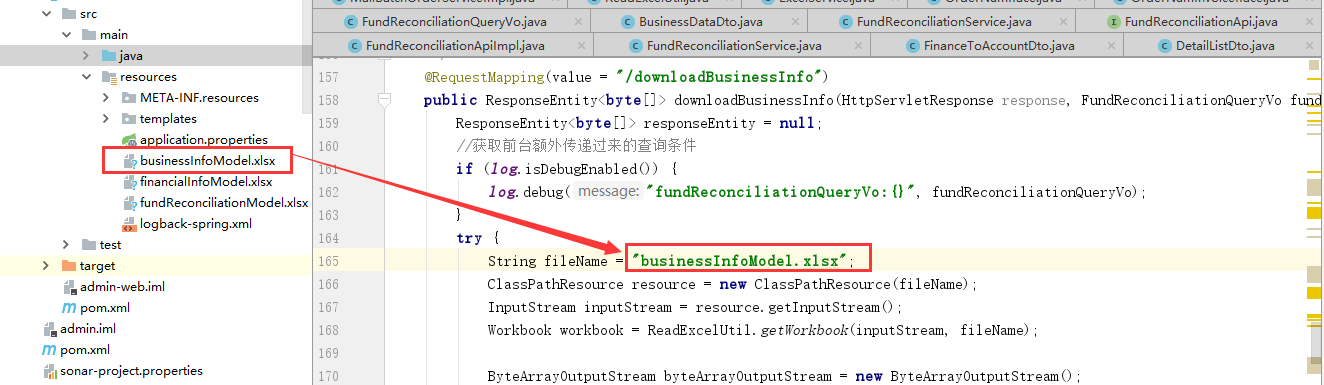This screenshot has width=1324, height=385.
Task: Open application.properties in the project tree
Action: [x=204, y=140]
